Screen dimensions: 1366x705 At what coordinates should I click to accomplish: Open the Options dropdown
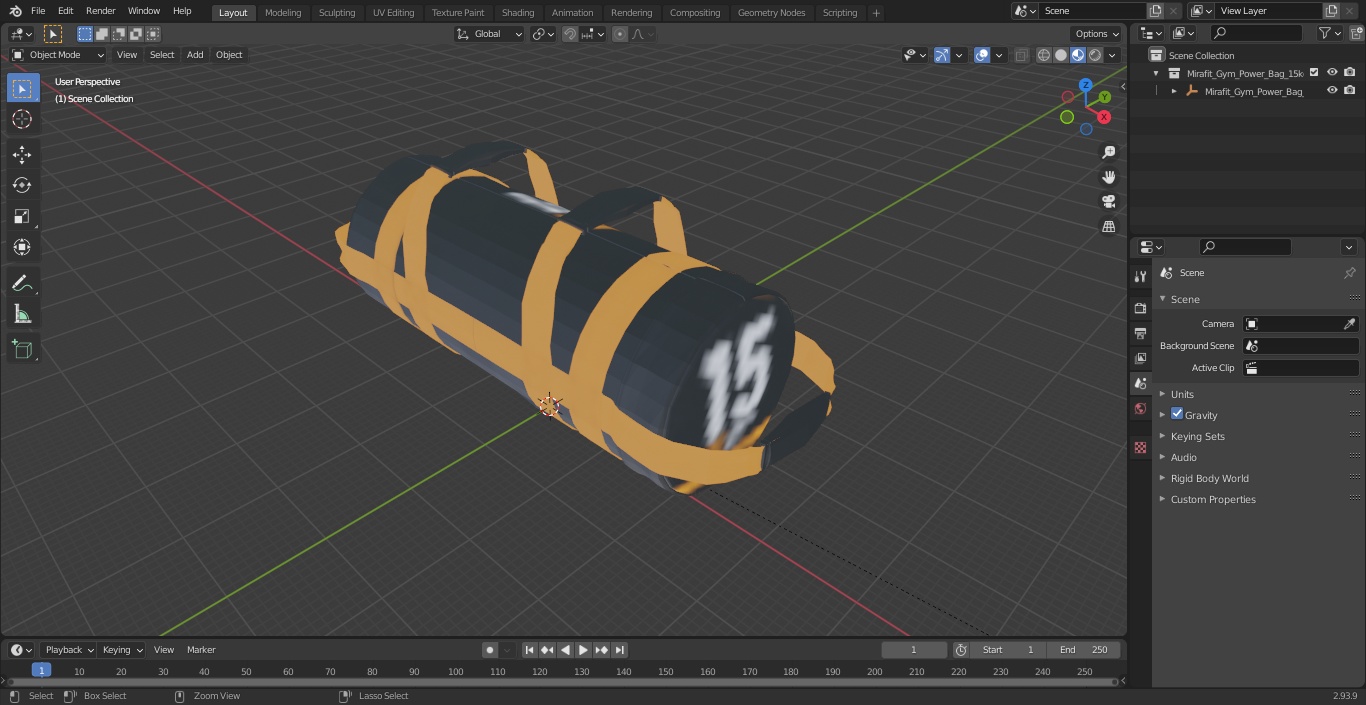[1097, 34]
